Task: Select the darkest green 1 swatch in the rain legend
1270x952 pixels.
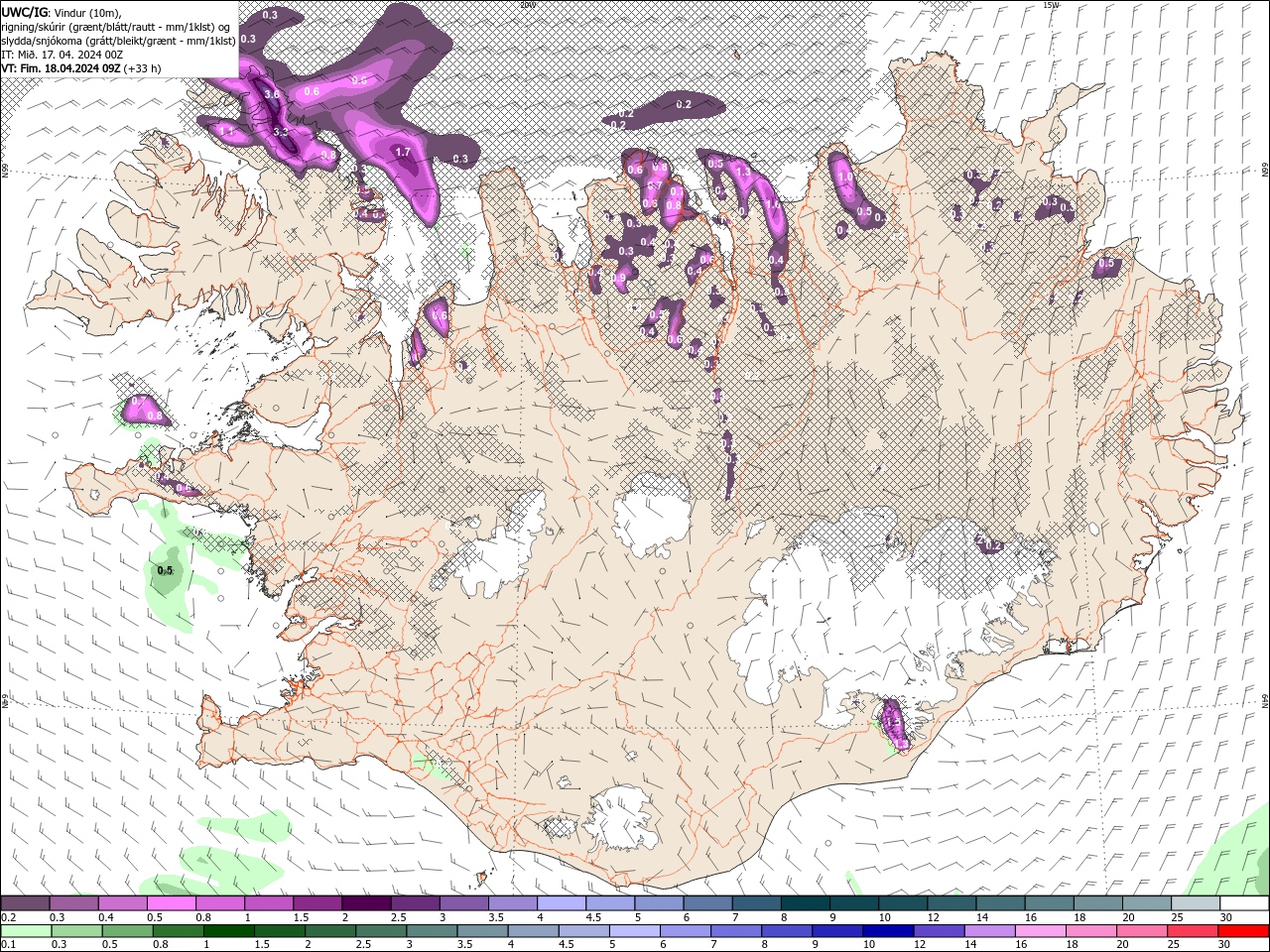Action: (x=228, y=931)
